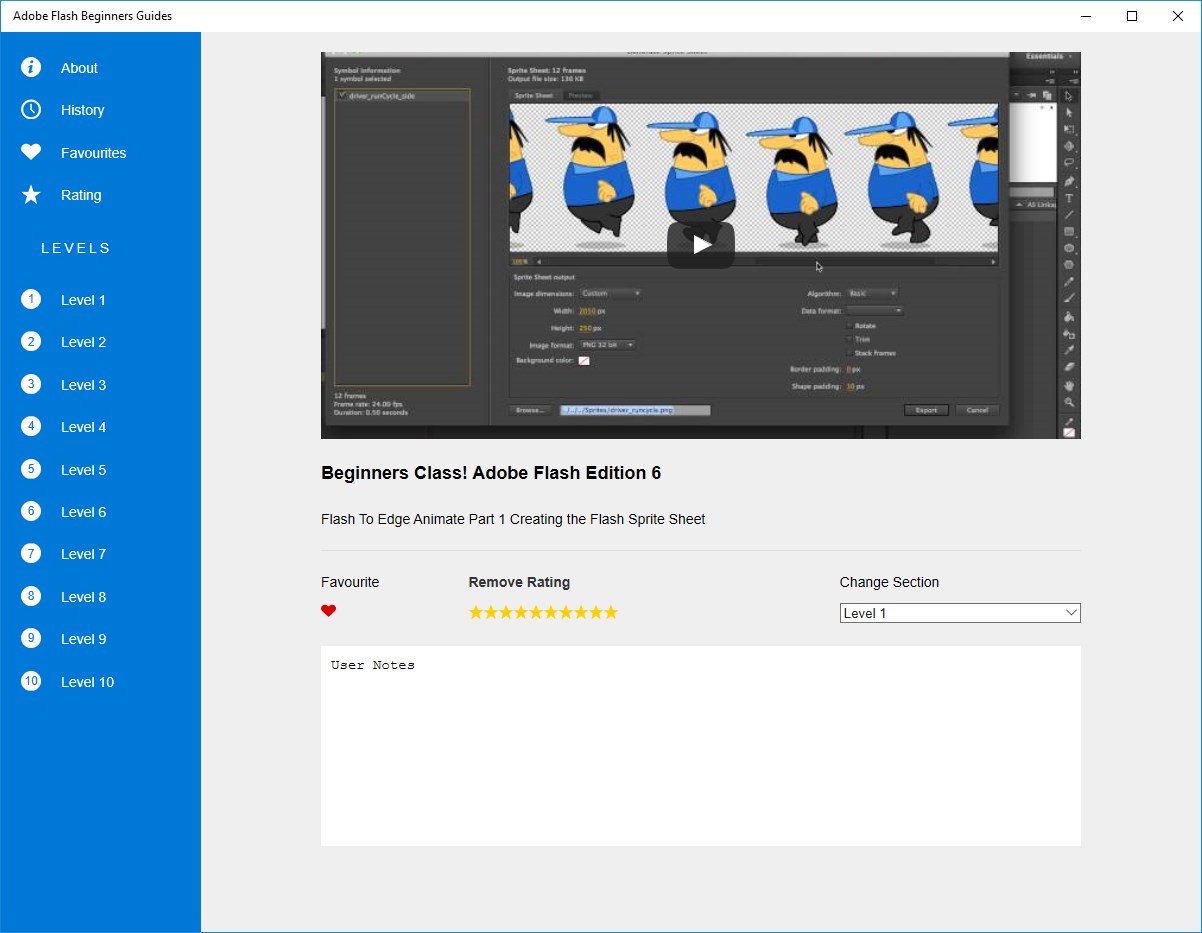This screenshot has height=933, width=1202.
Task: Open the Level 5 section
Action: (x=83, y=470)
